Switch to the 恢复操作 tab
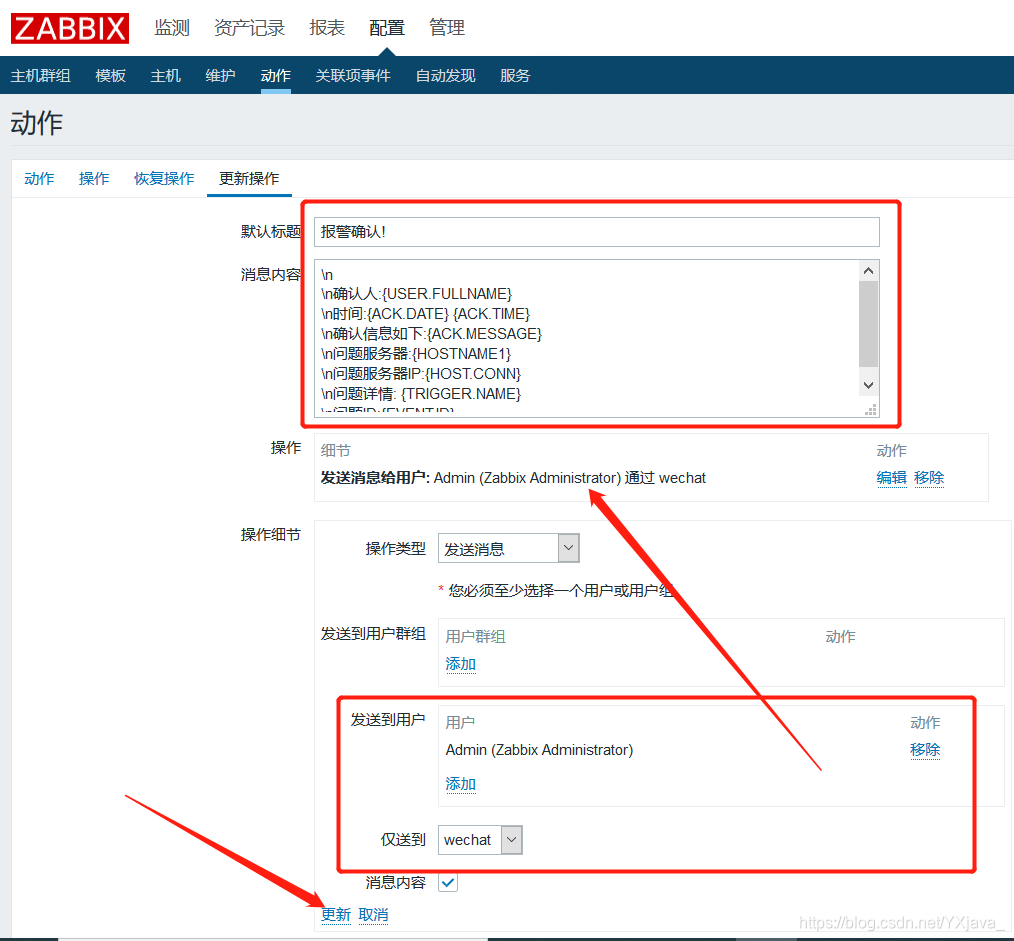Screen dimensions: 1014x941 pos(164,178)
